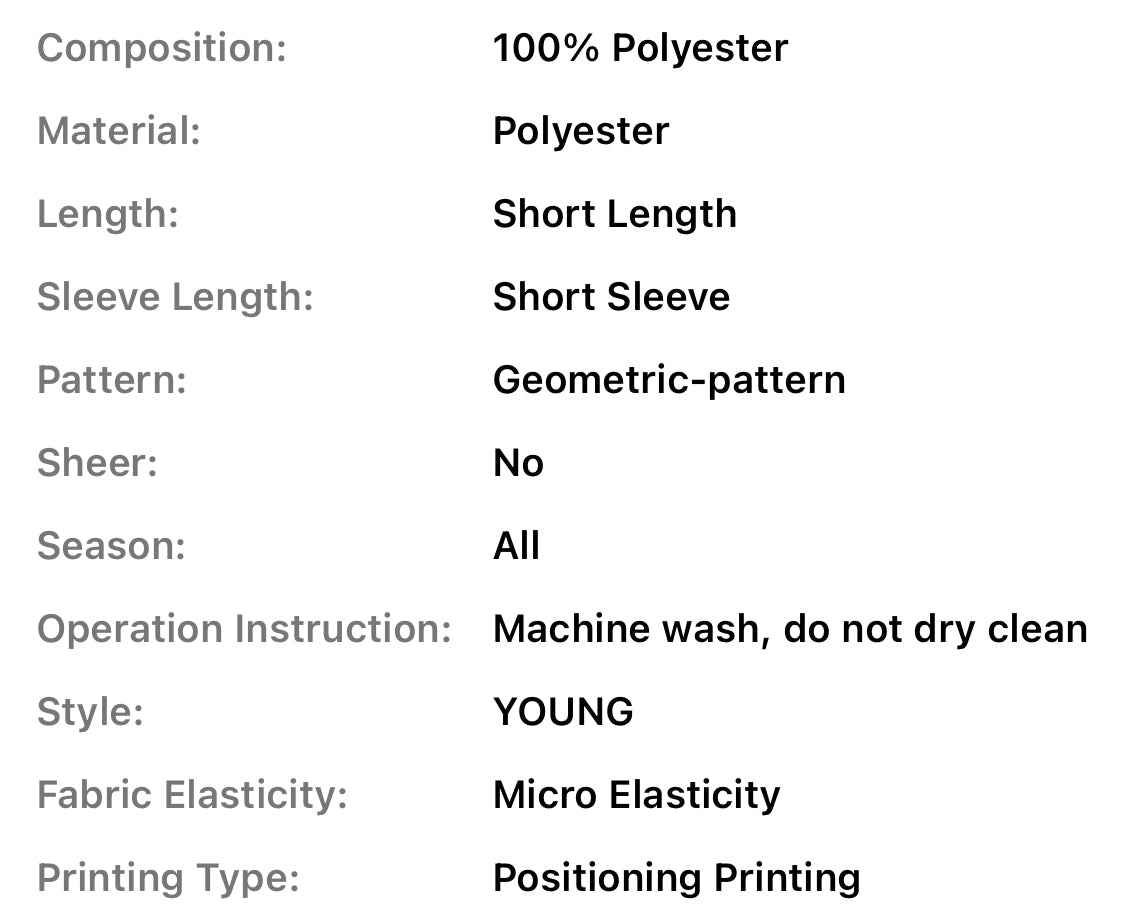Select the Positioning Printing value

[676, 878]
